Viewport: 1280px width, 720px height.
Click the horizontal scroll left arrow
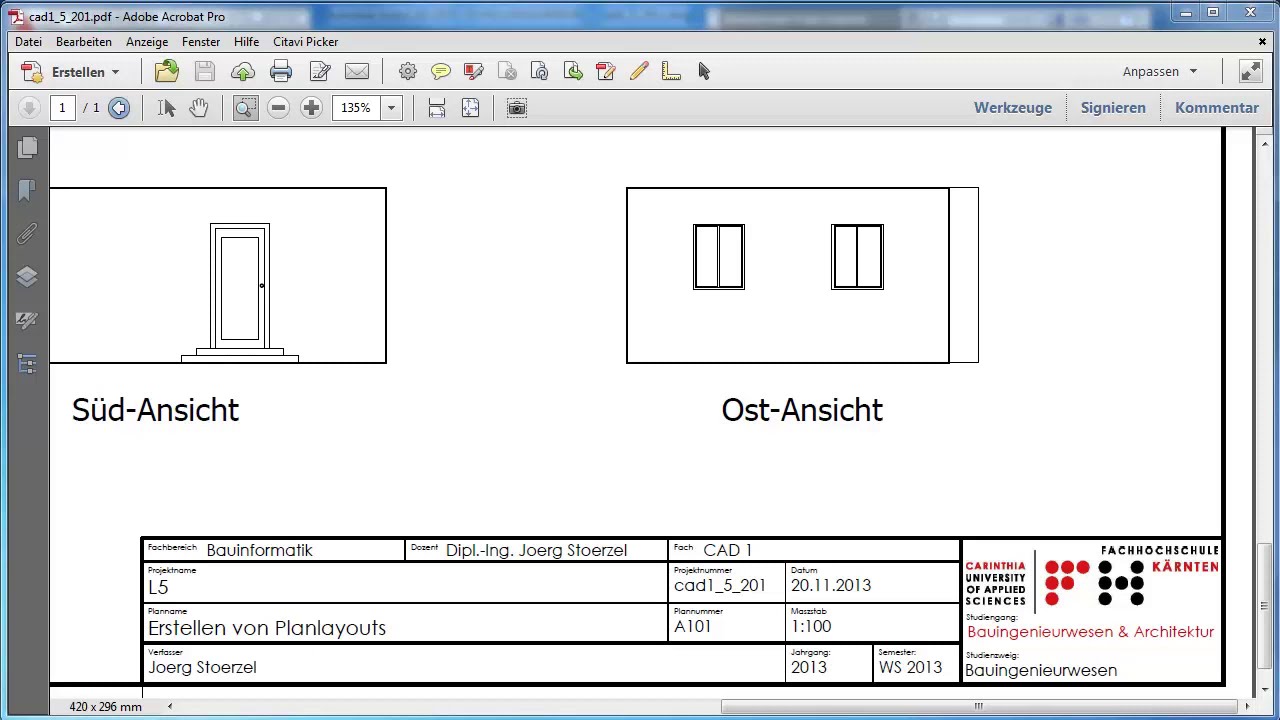(169, 706)
